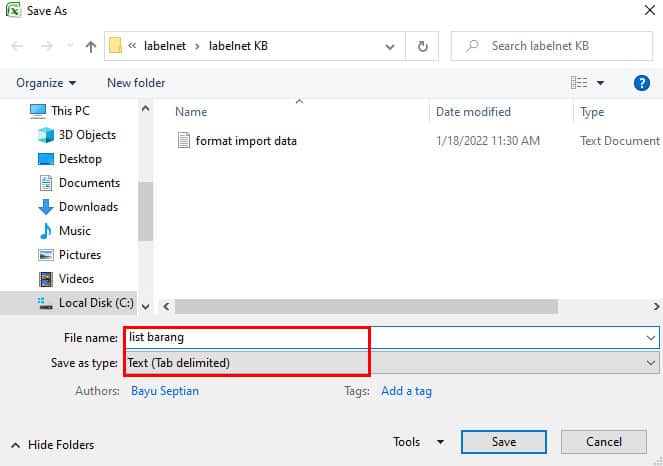Open the labelnet breadcrumb folder

tap(165, 46)
